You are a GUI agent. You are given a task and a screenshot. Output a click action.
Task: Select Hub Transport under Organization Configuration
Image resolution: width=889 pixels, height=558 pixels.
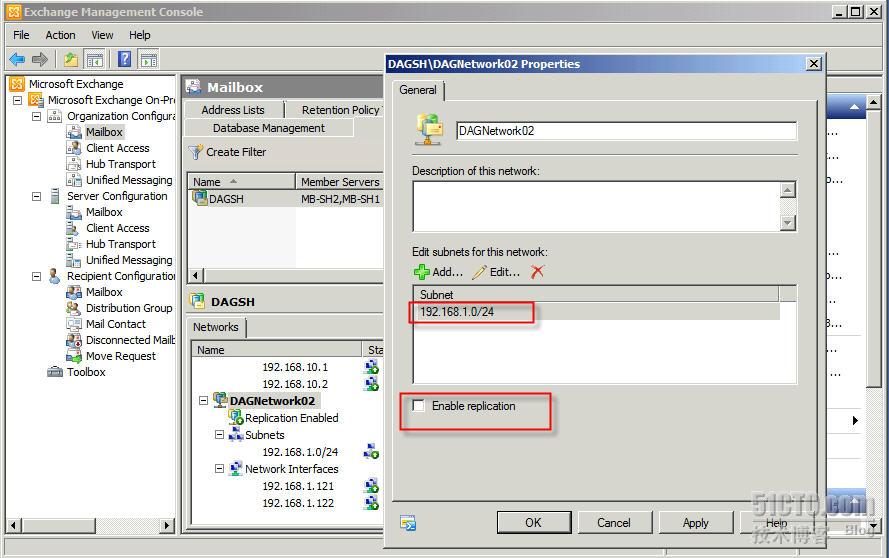121,164
